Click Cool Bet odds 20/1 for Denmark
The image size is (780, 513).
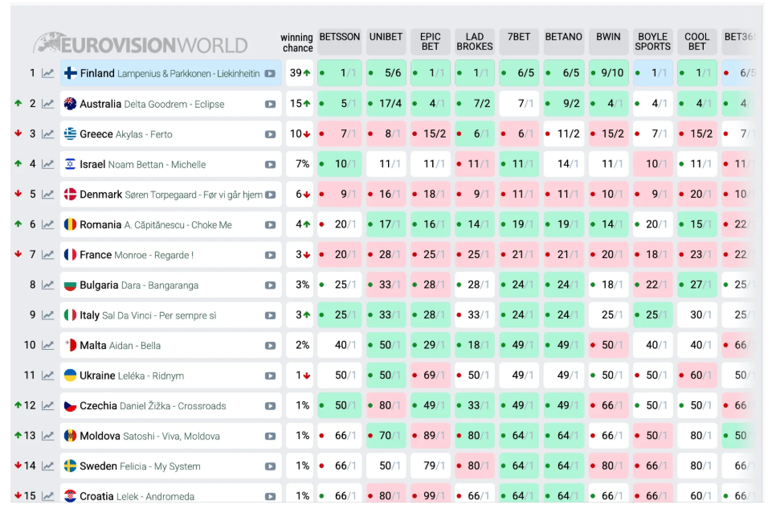click(x=697, y=194)
